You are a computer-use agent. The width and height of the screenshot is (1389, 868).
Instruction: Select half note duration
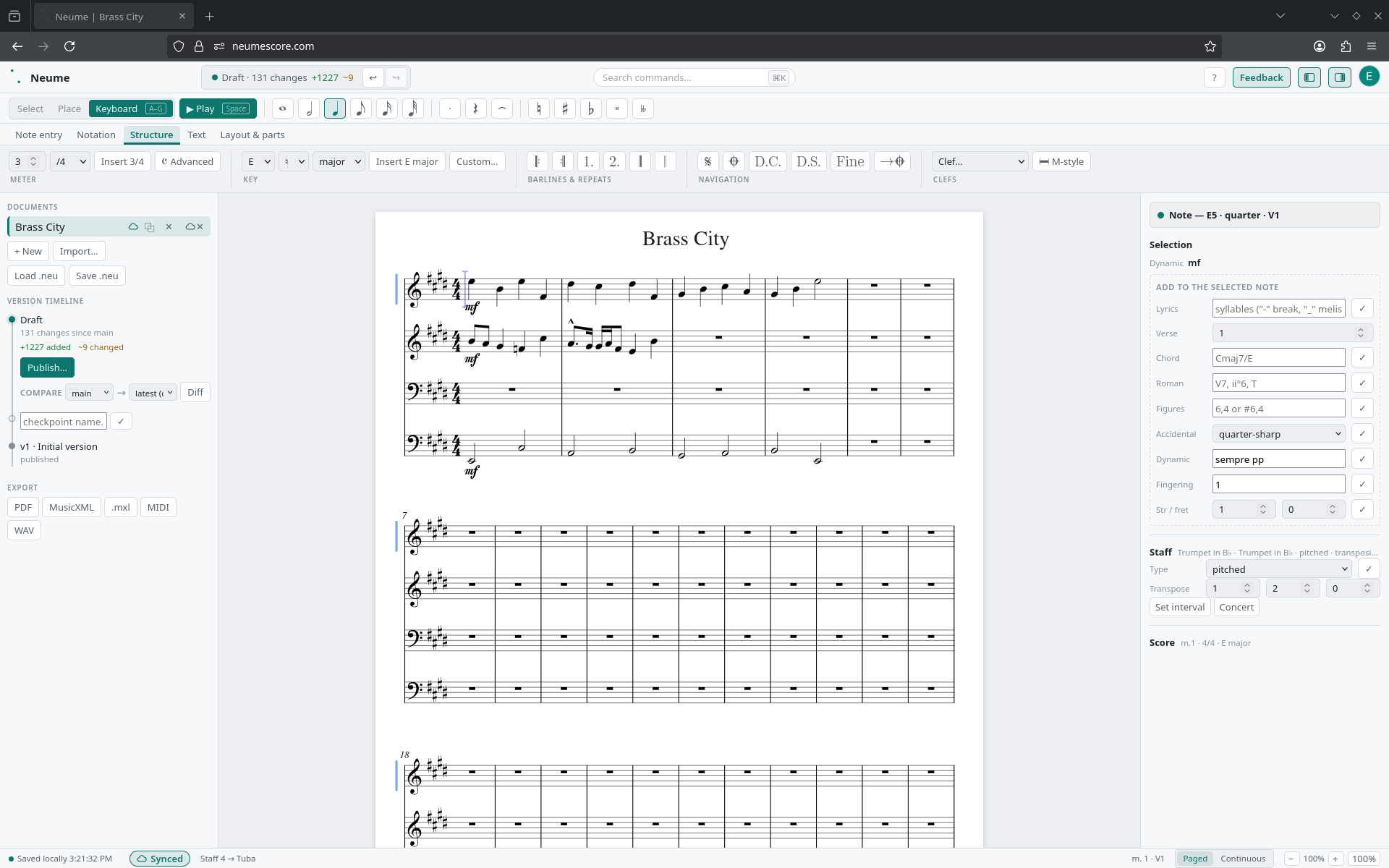coord(309,109)
